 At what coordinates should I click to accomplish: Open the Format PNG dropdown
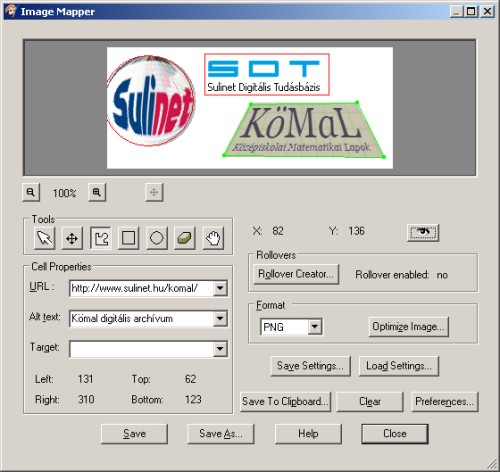pos(315,327)
